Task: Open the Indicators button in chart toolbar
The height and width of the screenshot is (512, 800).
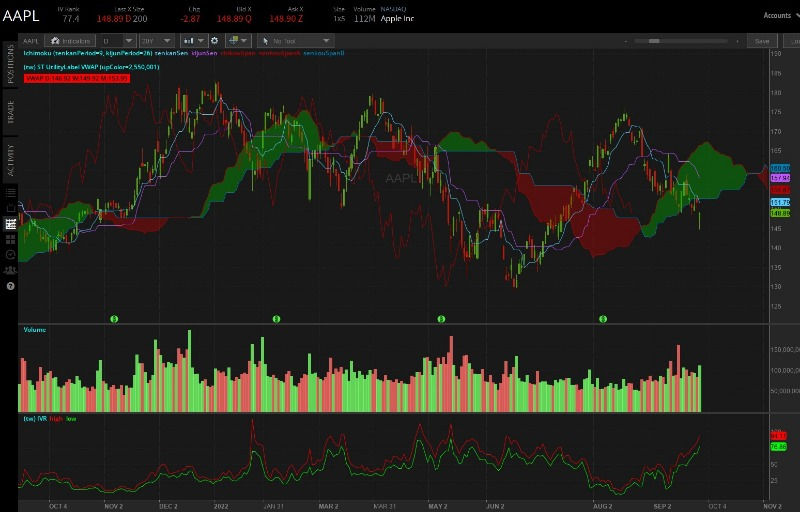Action: [x=70, y=41]
